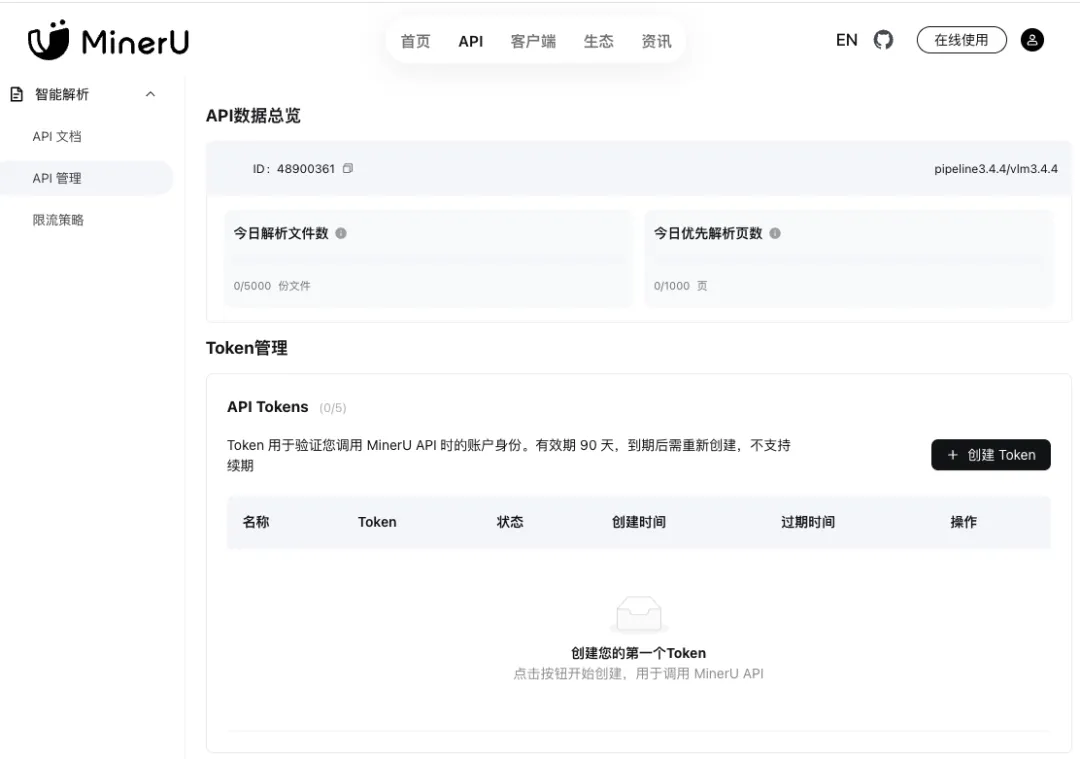Screen dimensions: 1080x759
Task: Click the API数据总览 heading
Action: click(253, 116)
